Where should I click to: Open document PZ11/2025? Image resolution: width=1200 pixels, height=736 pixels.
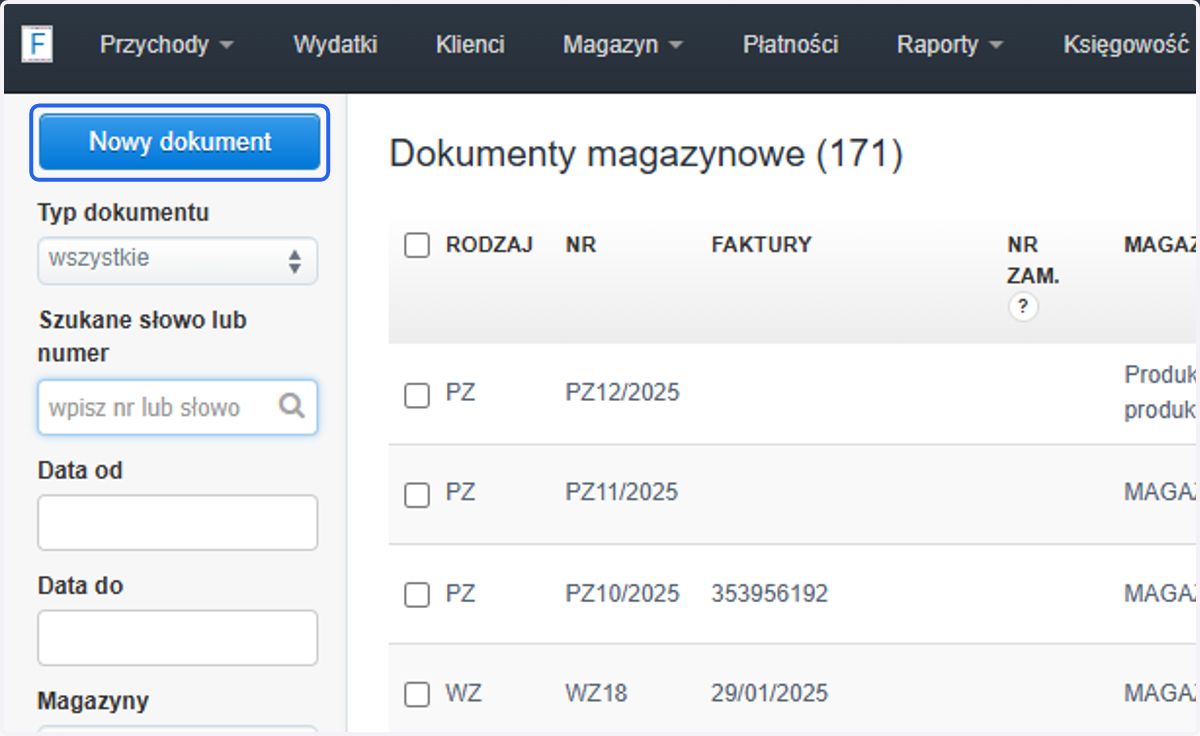(622, 492)
